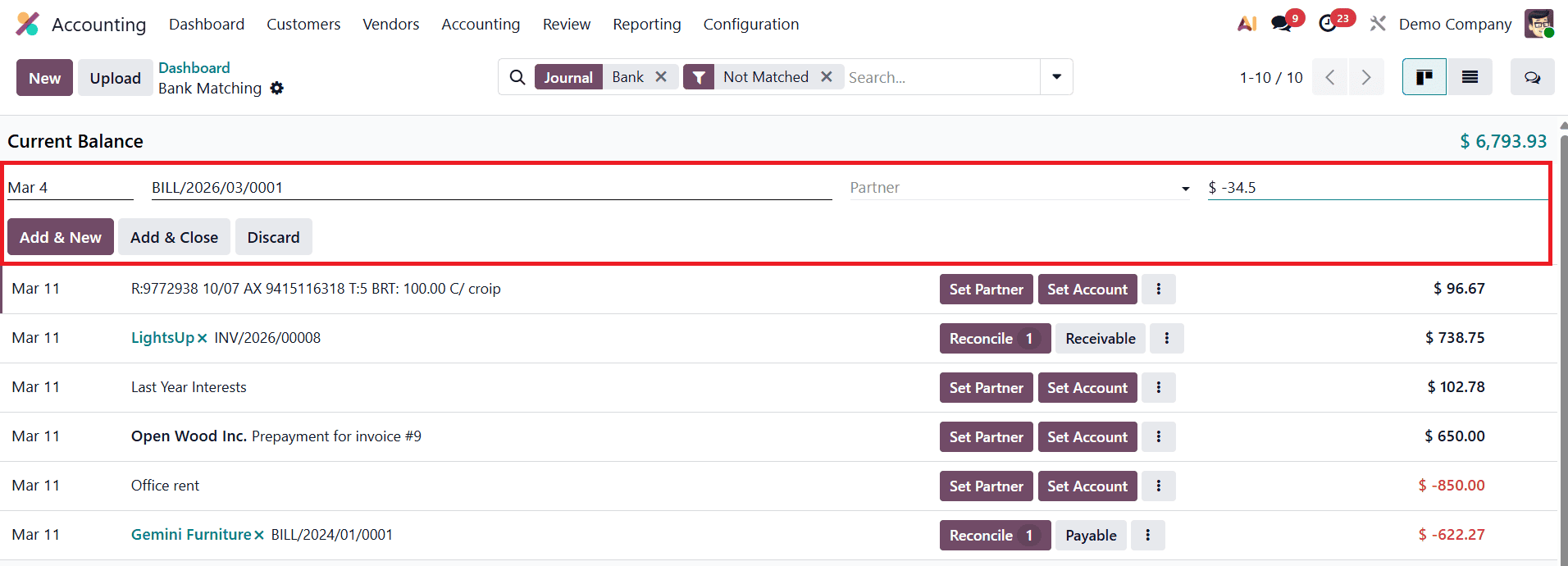1568x566 pixels.
Task: Open the Customers menu
Action: coord(303,24)
